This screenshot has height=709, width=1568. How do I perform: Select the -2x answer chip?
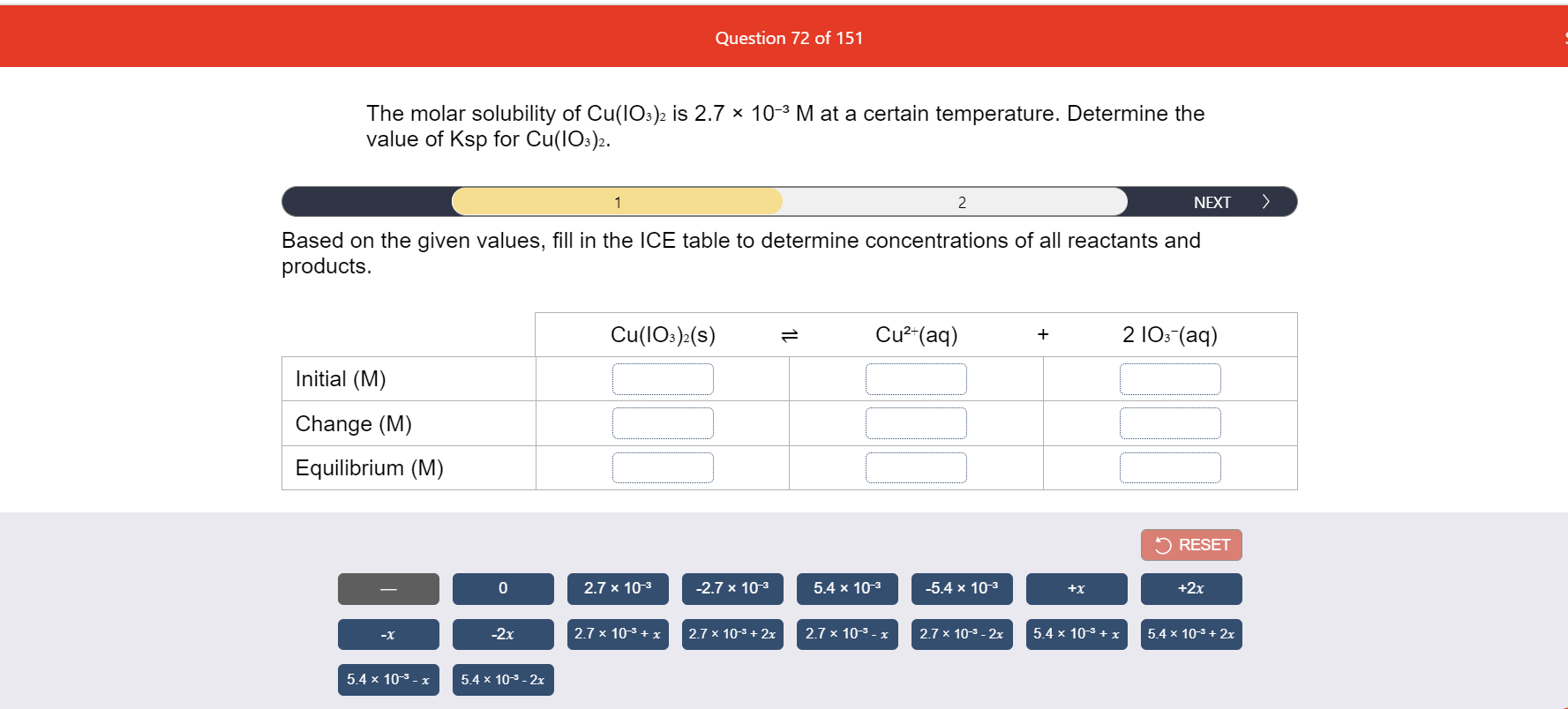click(503, 634)
